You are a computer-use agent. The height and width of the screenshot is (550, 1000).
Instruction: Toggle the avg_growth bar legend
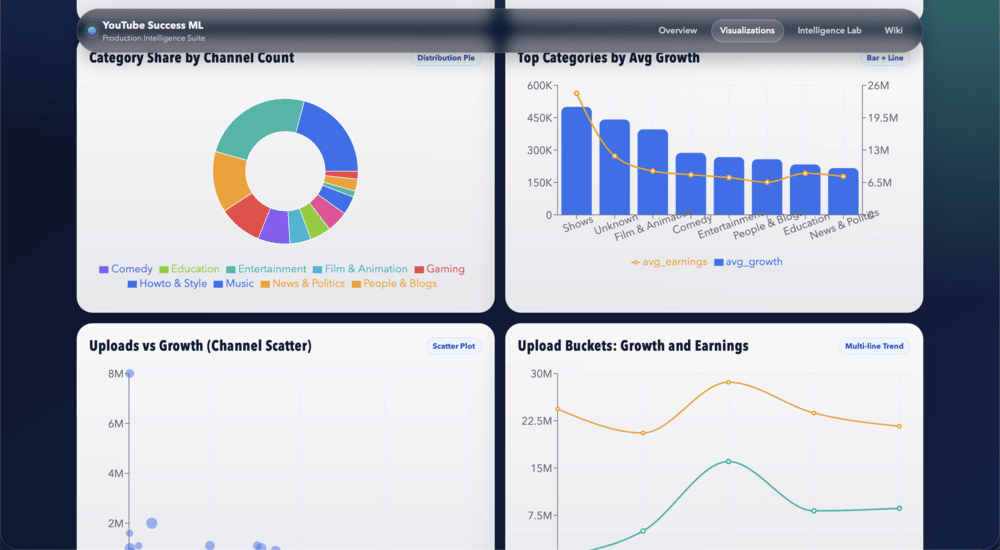pos(747,262)
